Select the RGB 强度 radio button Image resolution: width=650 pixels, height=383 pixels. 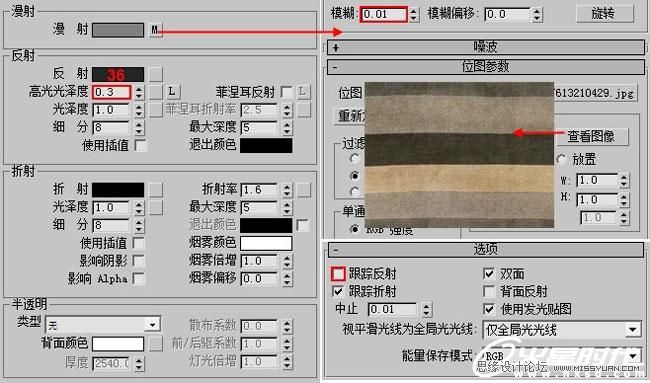354,229
